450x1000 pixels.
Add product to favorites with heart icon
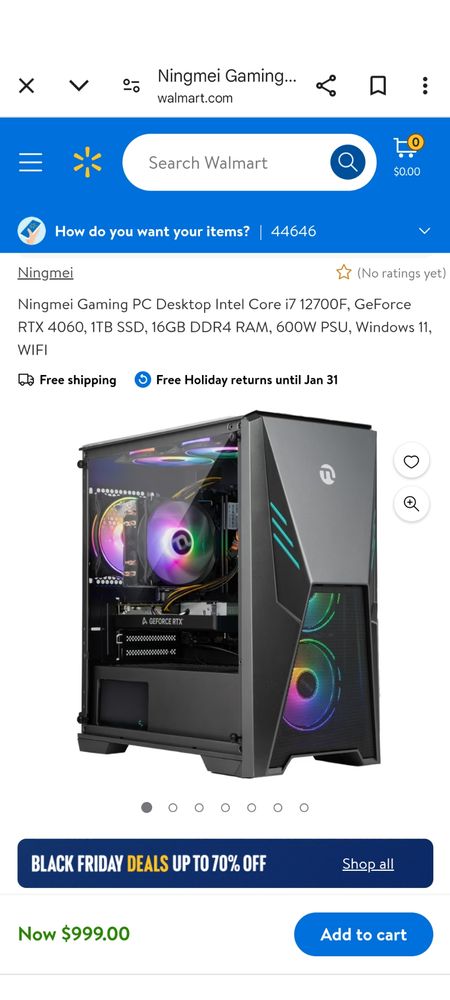click(412, 461)
